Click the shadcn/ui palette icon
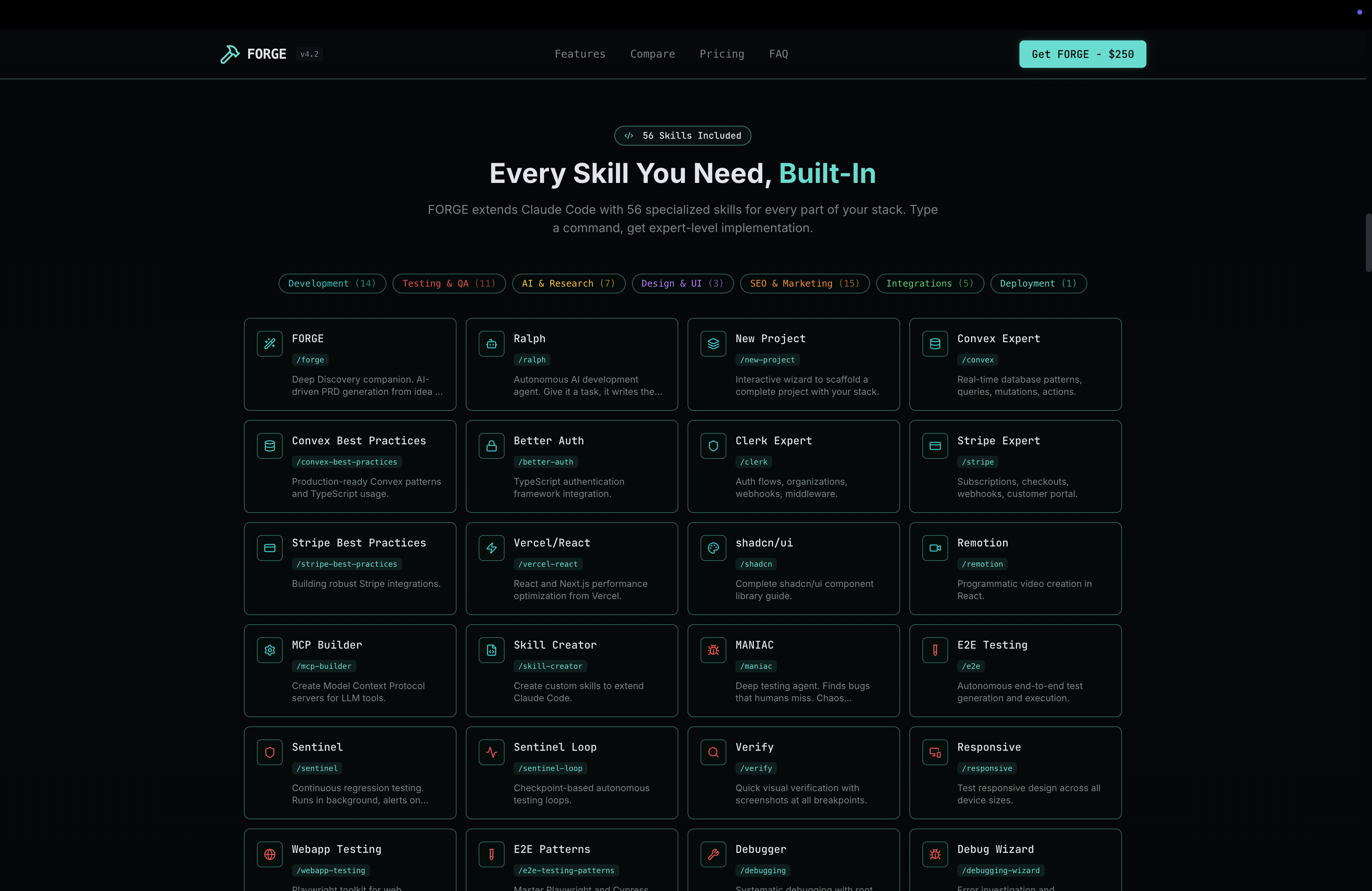 [x=713, y=548]
